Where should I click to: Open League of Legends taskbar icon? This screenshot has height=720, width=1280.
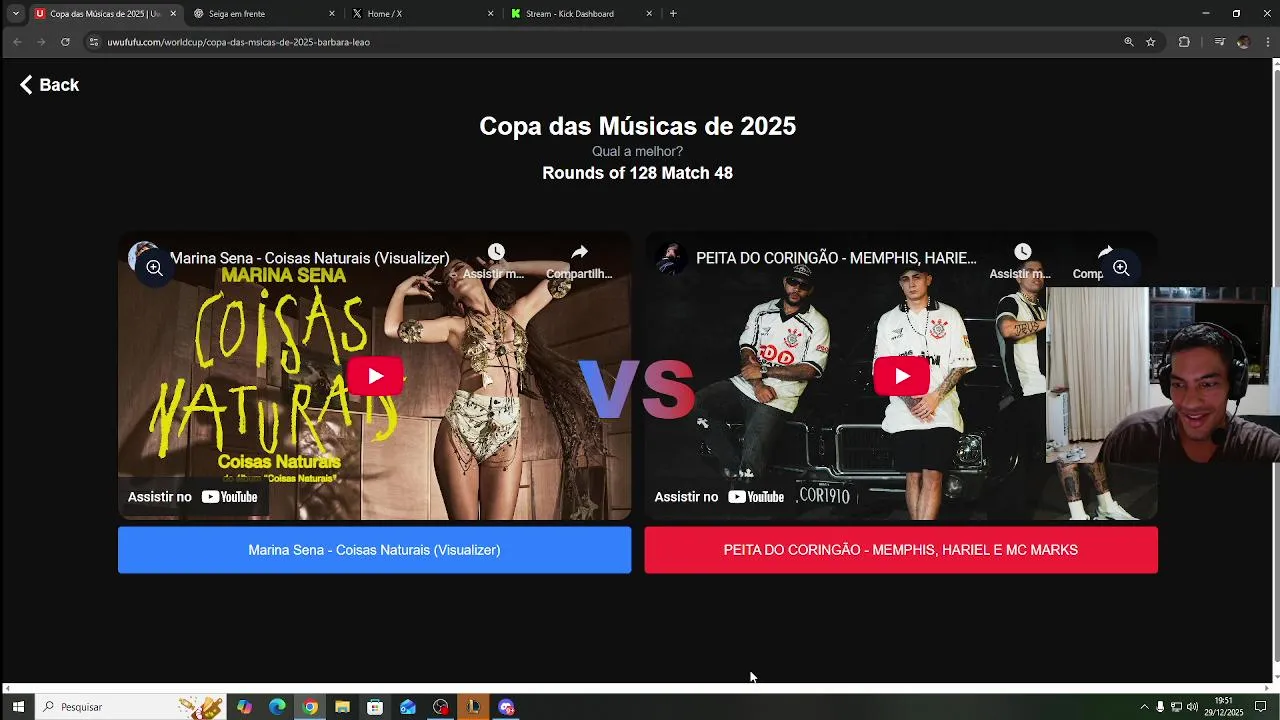click(473, 707)
